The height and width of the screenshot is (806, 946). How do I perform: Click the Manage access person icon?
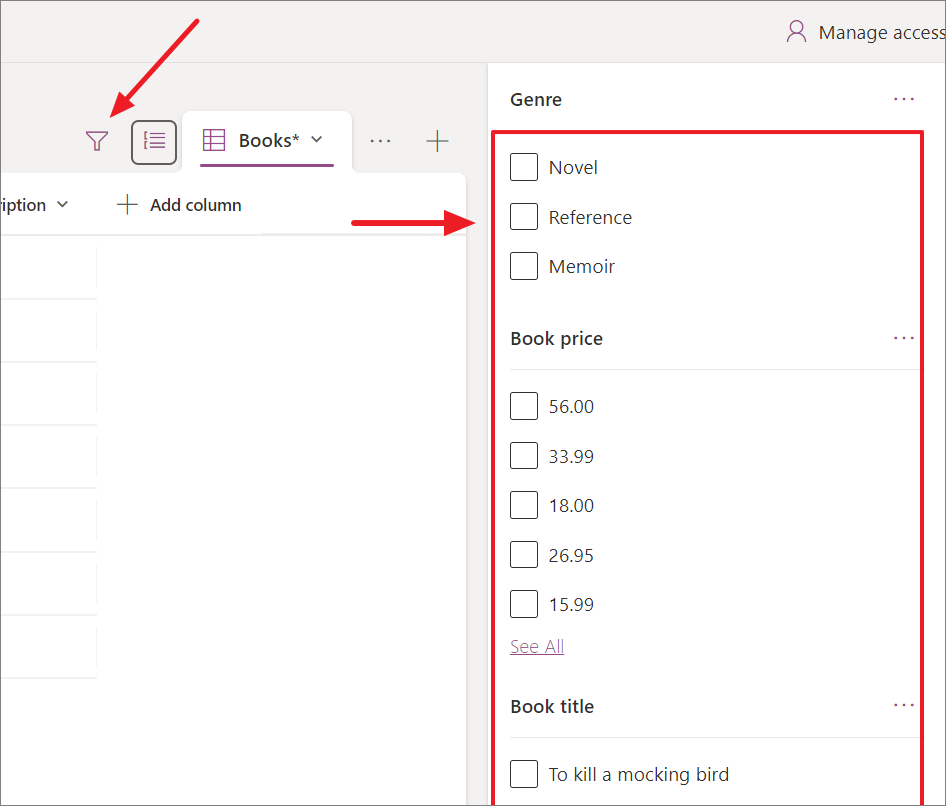[796, 31]
